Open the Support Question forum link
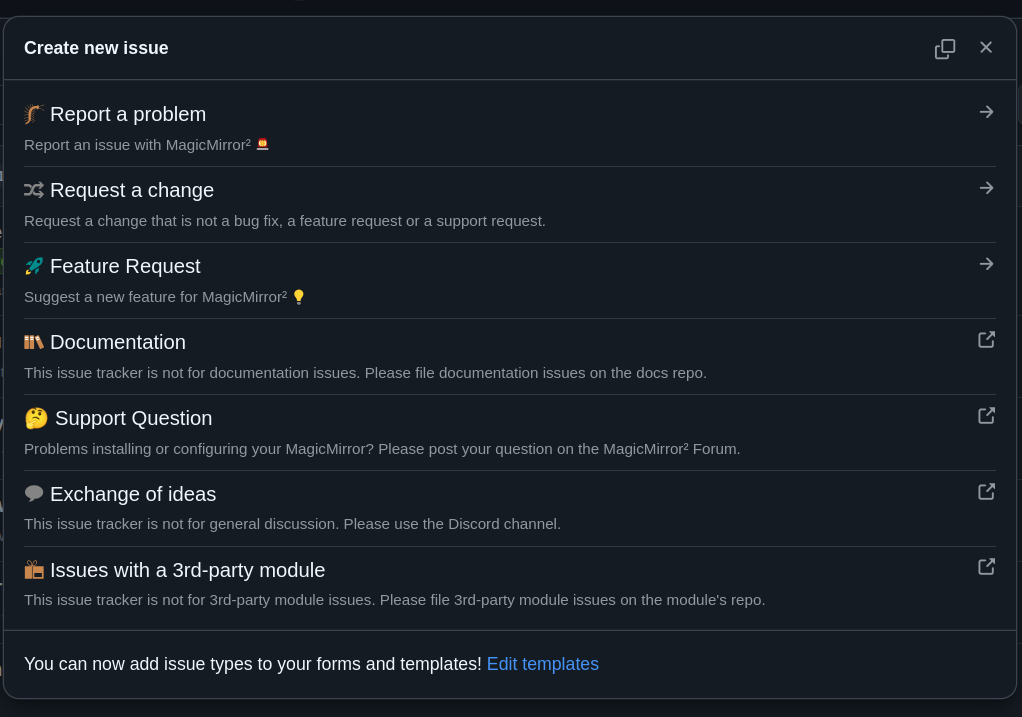This screenshot has width=1022, height=717. (134, 418)
